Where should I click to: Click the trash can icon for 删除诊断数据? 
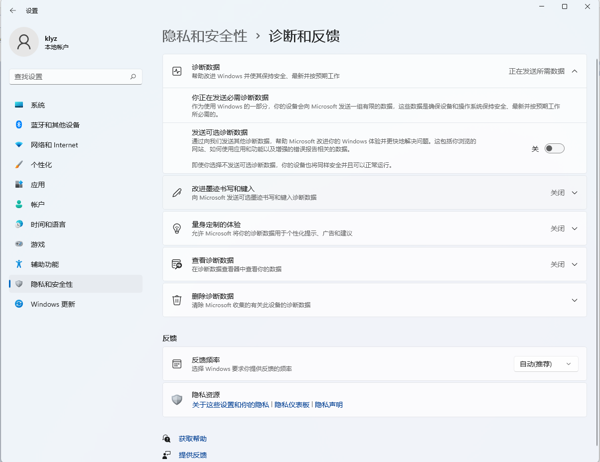tap(177, 300)
